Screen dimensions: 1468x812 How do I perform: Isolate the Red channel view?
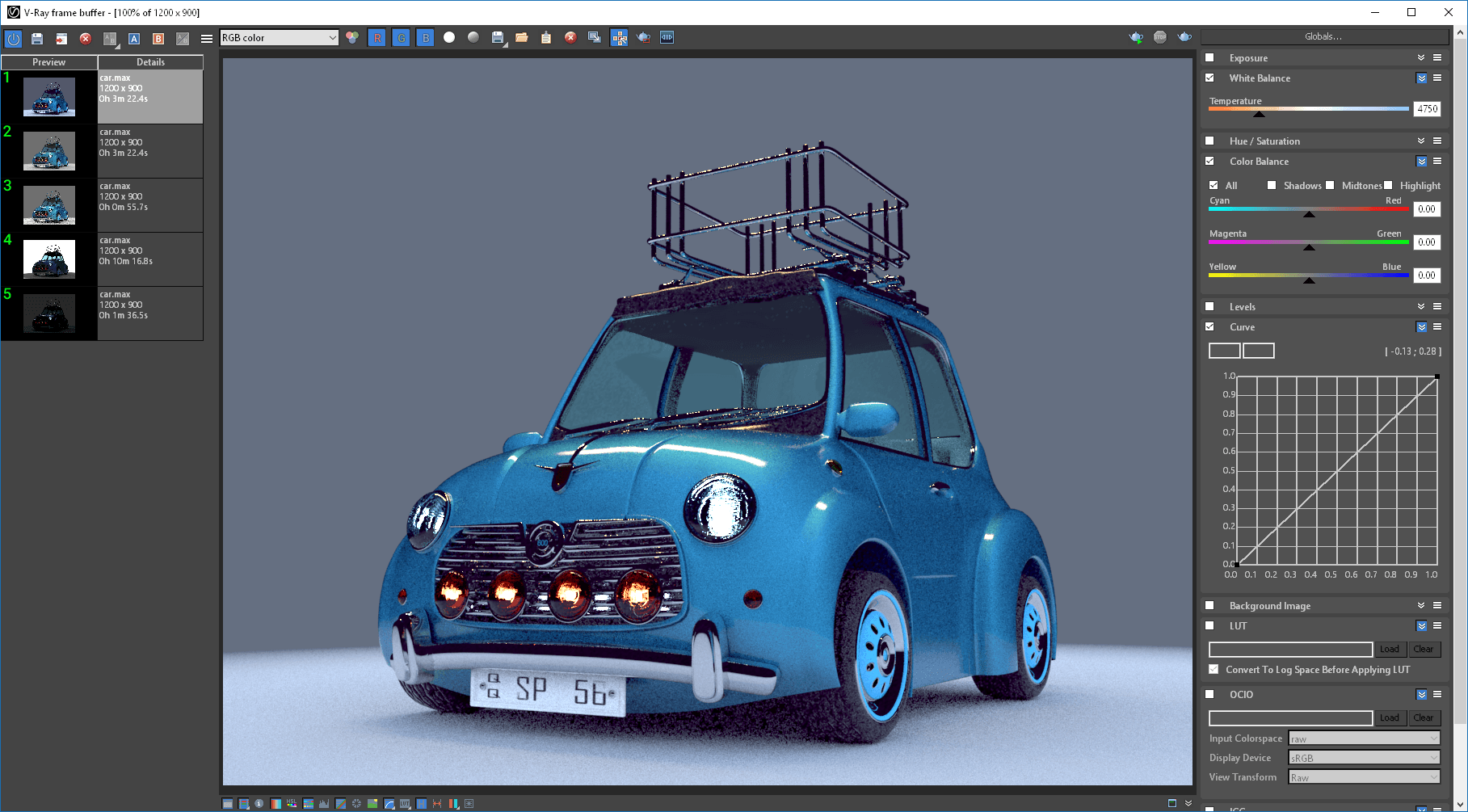coord(377,37)
